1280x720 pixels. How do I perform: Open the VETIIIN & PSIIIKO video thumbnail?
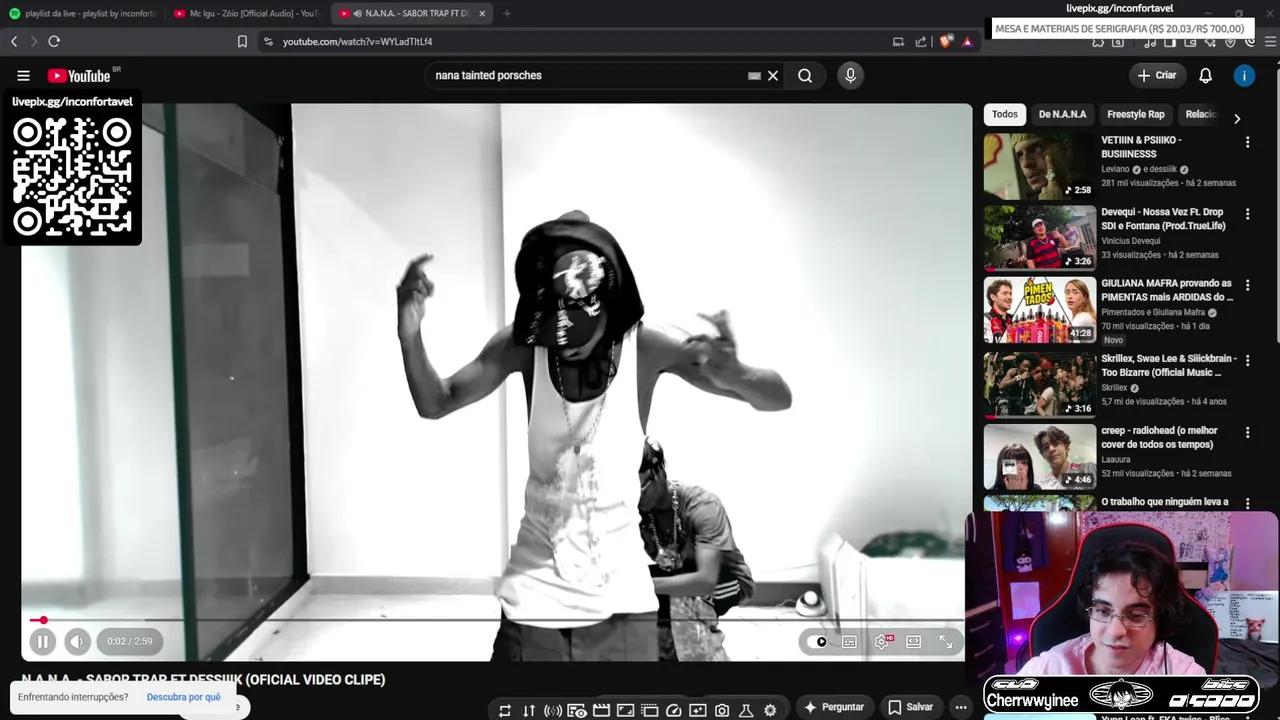pos(1040,166)
